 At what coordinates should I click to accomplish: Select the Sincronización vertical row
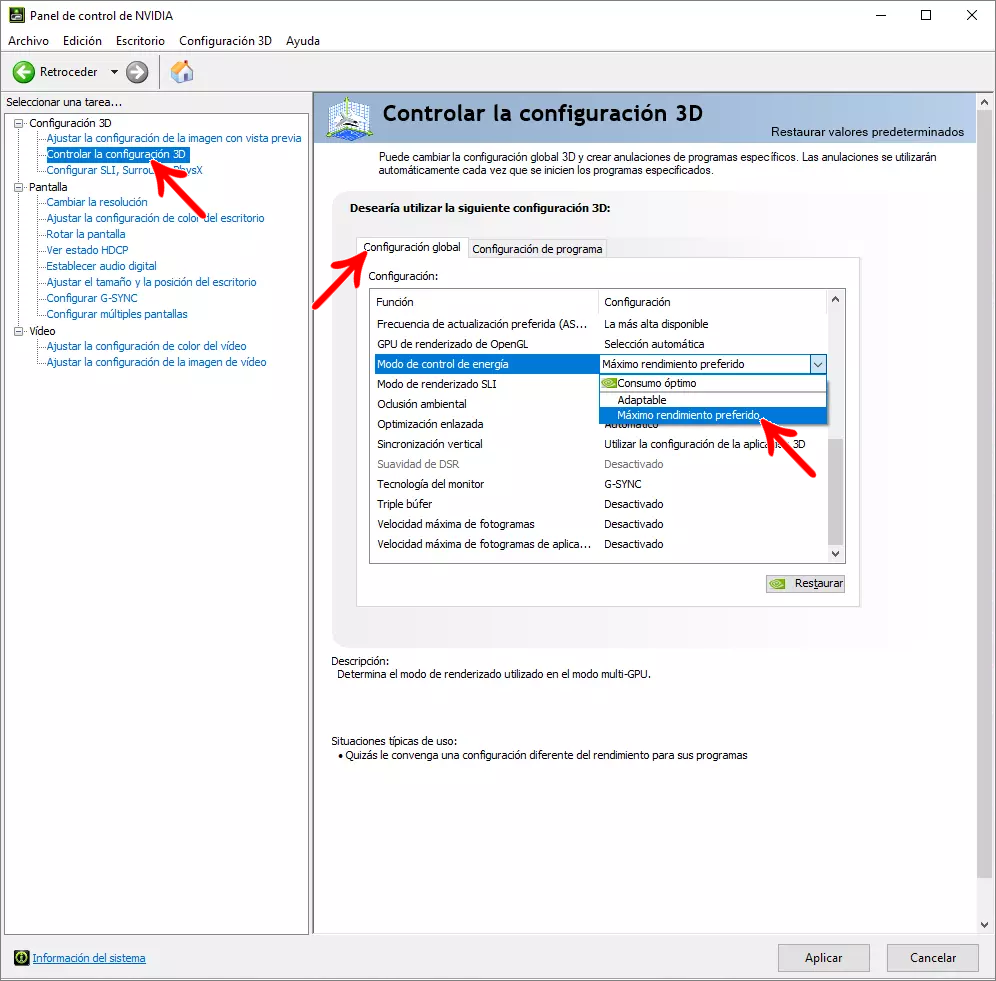[601, 444]
